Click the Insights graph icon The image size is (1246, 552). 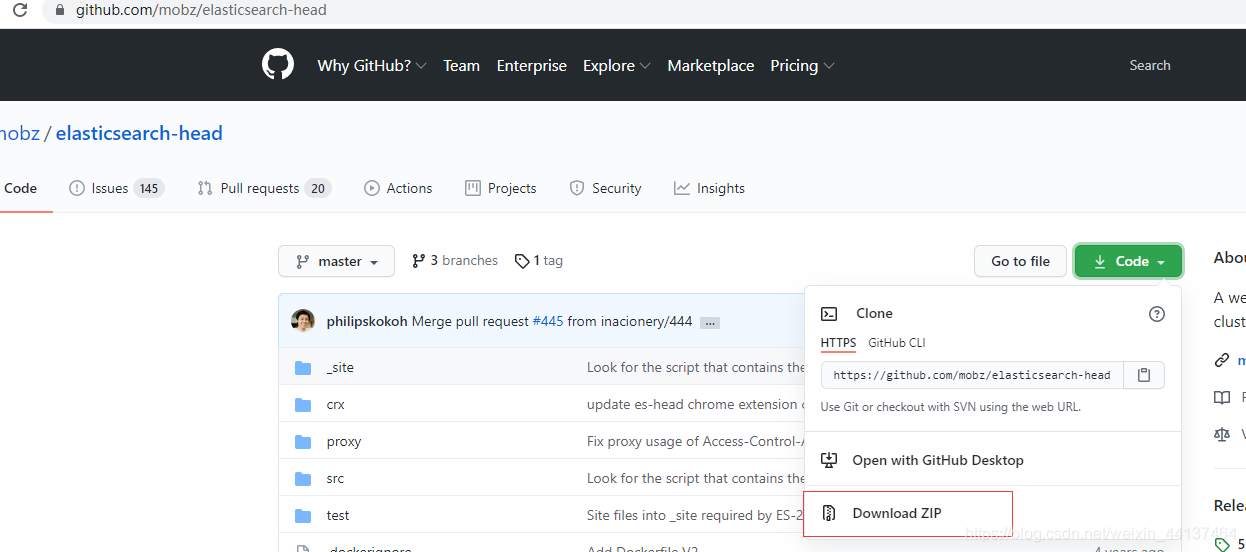[682, 188]
